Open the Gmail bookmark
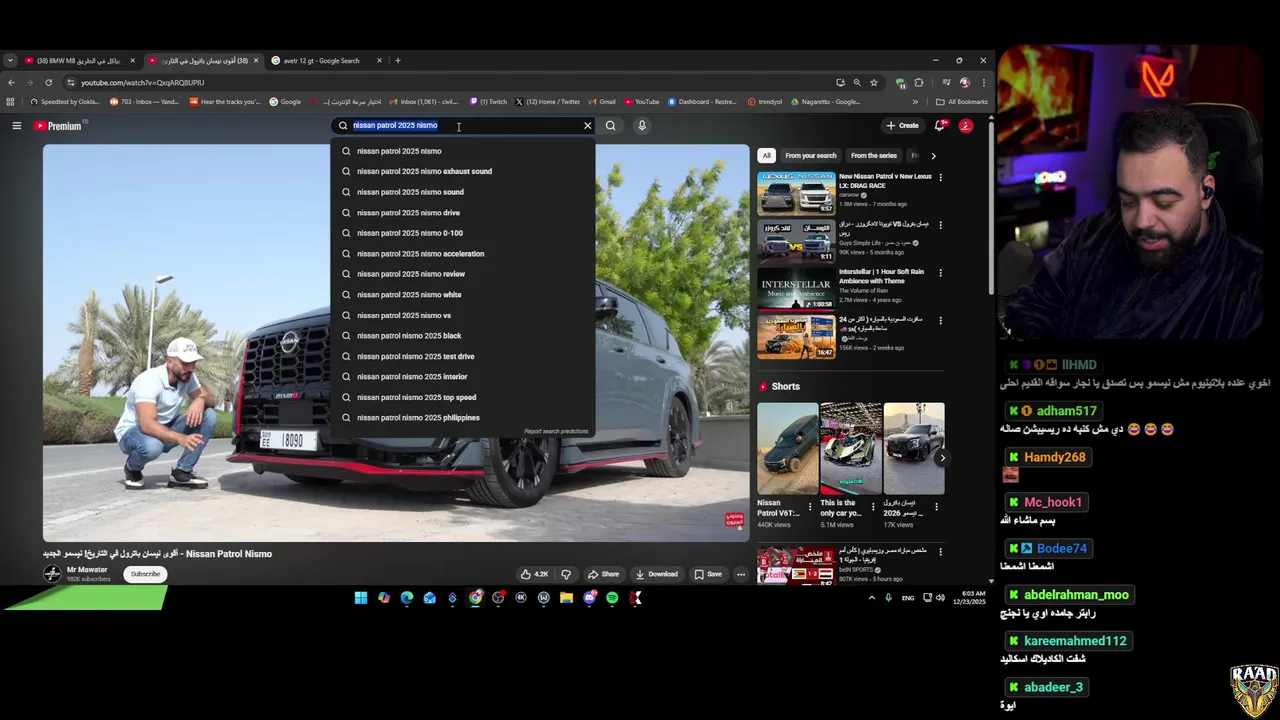1280x720 pixels. point(601,102)
